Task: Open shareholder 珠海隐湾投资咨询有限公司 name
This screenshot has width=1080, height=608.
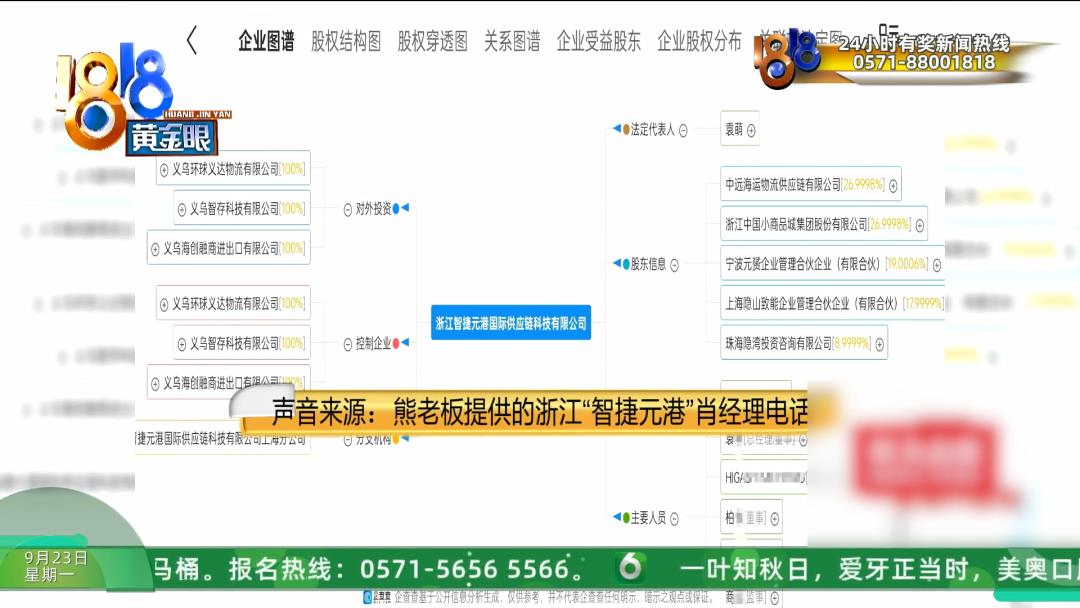Action: (778, 343)
